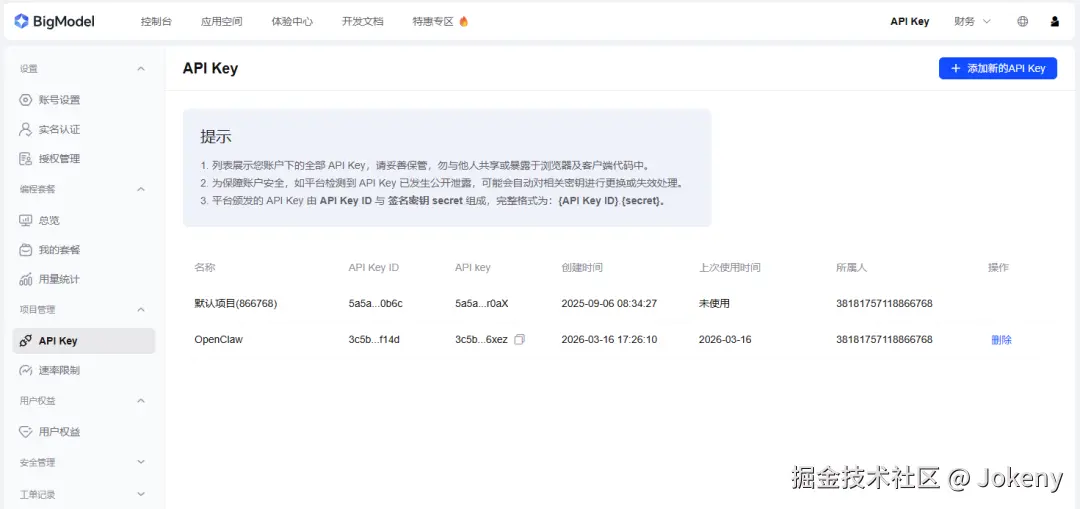Image resolution: width=1080 pixels, height=509 pixels.
Task: Click the API key value 5a5a...r0aX
Action: [481, 303]
